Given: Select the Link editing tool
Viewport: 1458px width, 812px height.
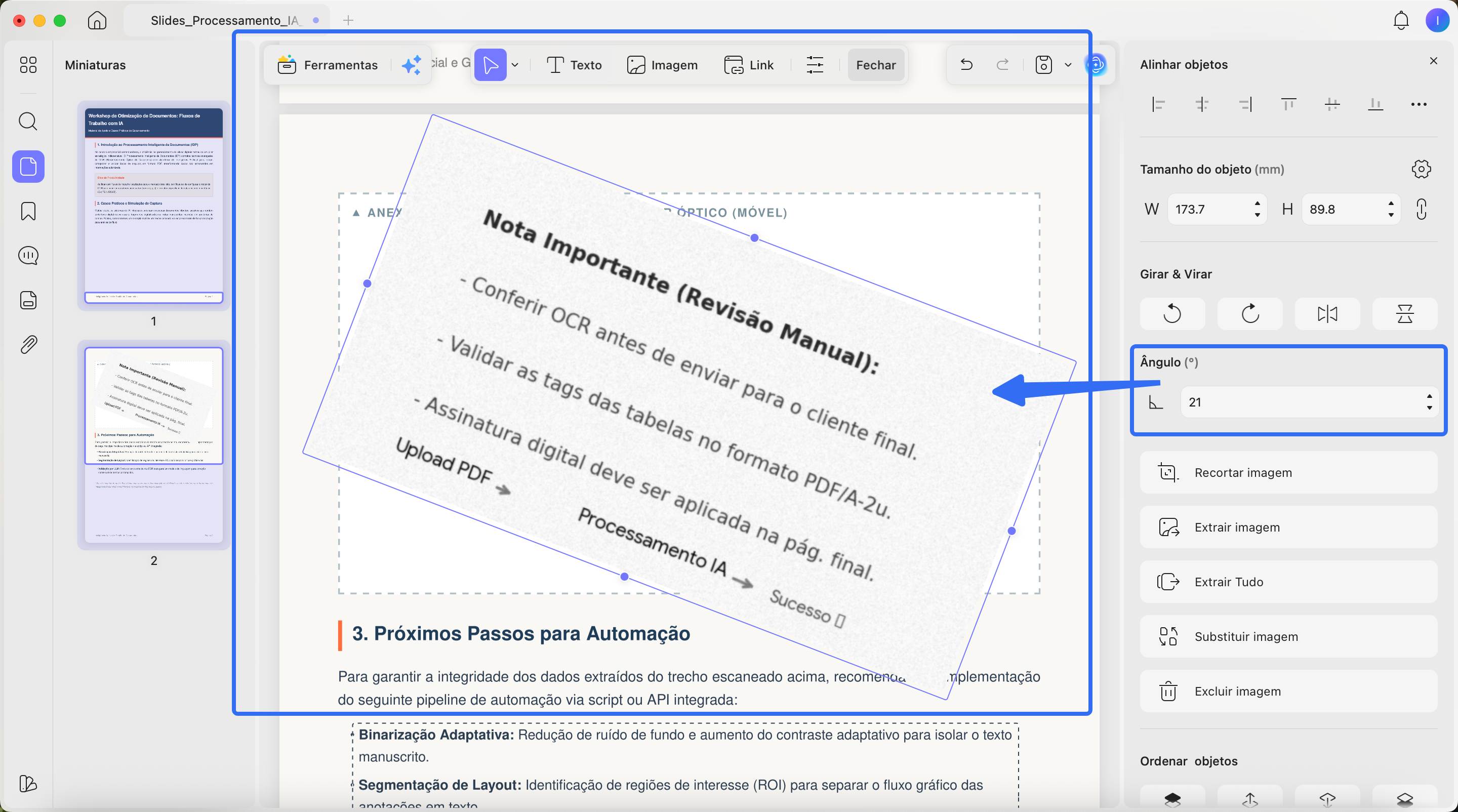Looking at the screenshot, I should pyautogui.click(x=749, y=65).
